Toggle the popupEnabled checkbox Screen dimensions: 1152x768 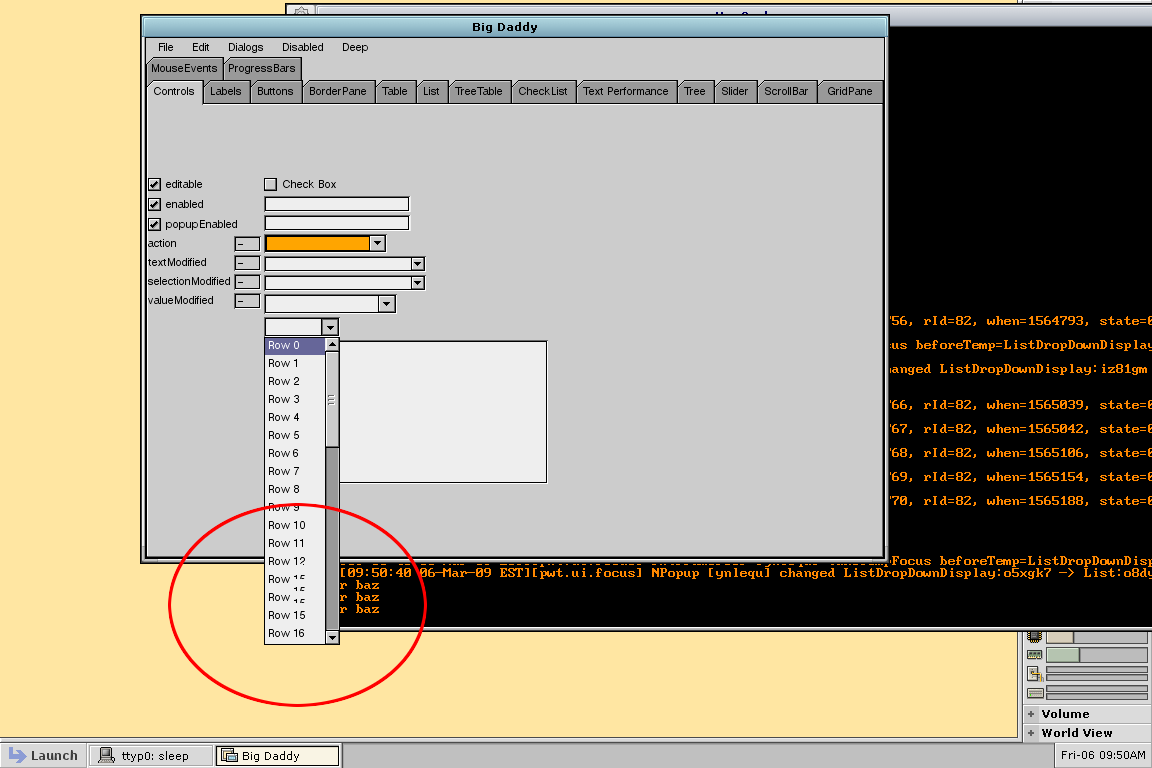pyautogui.click(x=154, y=224)
